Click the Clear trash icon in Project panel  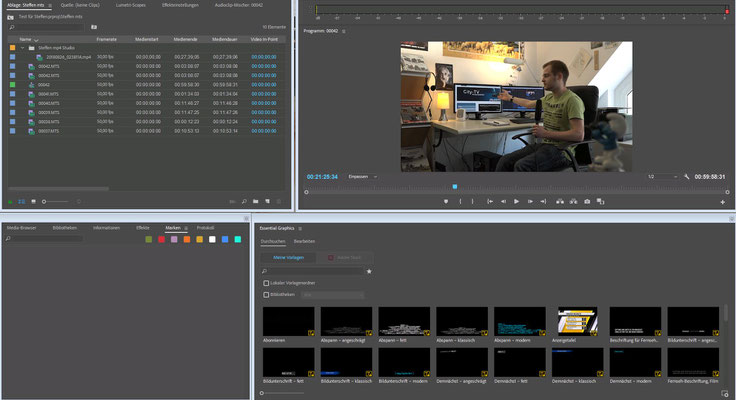pyautogui.click(x=279, y=201)
